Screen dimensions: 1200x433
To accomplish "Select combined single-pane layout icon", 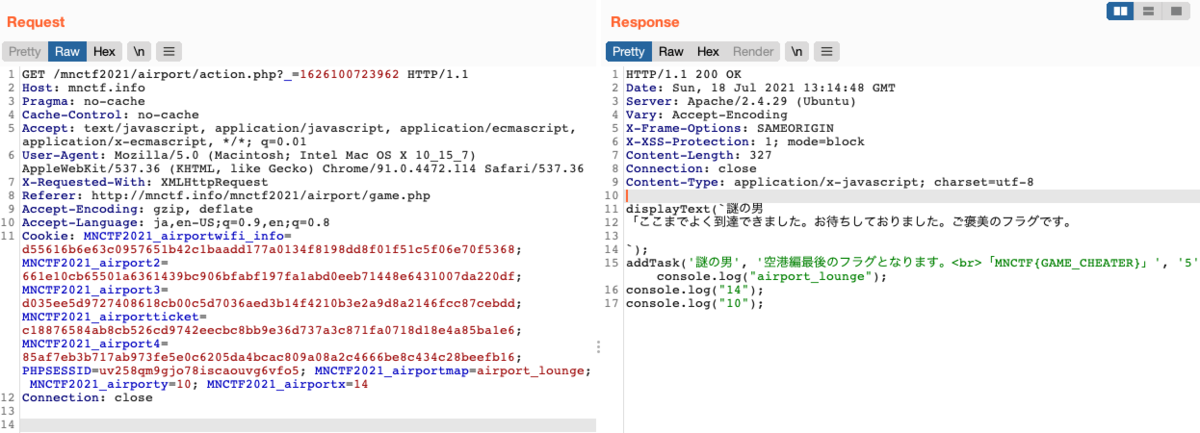I will (x=1176, y=11).
